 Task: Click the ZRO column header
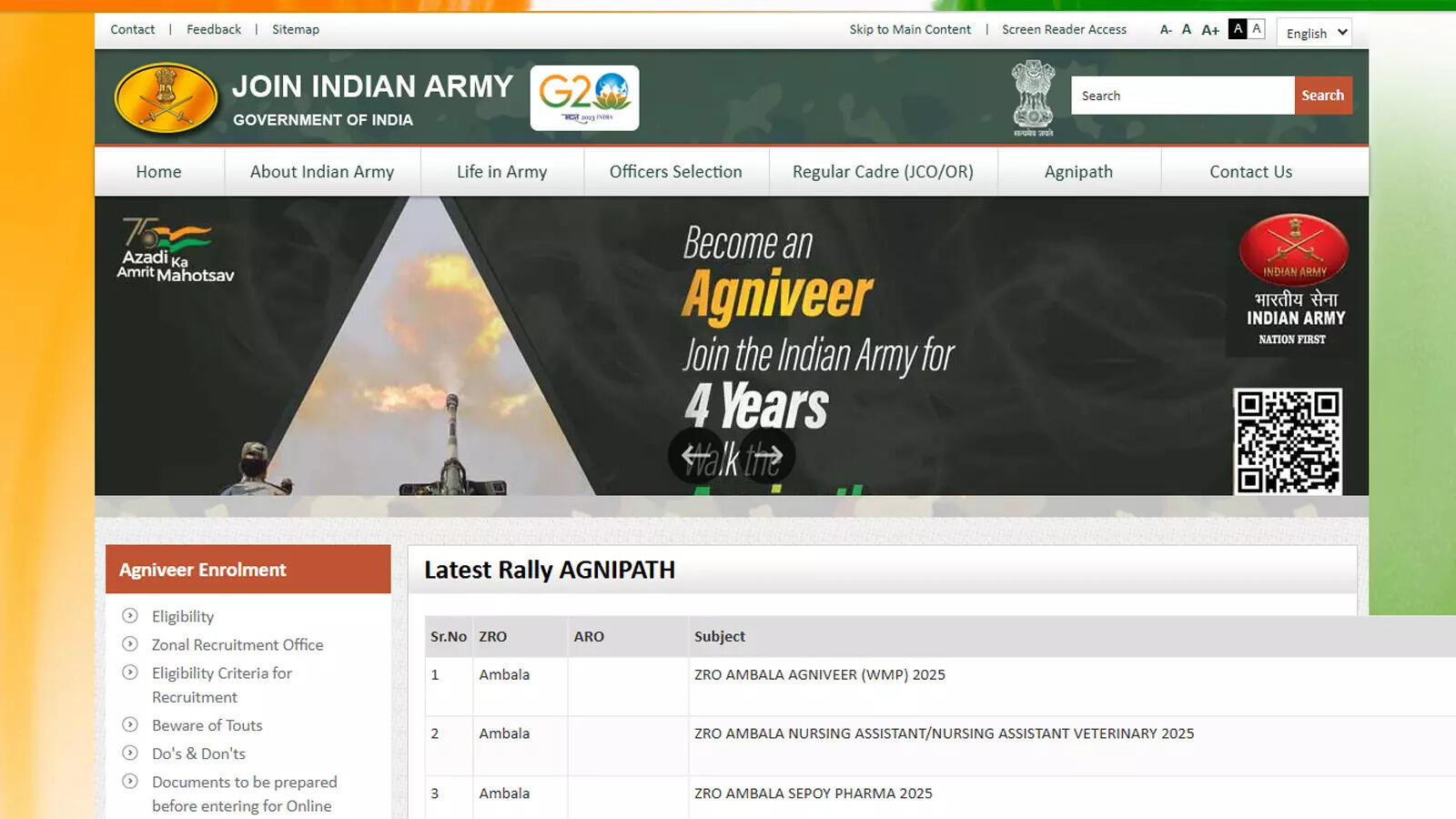point(493,637)
